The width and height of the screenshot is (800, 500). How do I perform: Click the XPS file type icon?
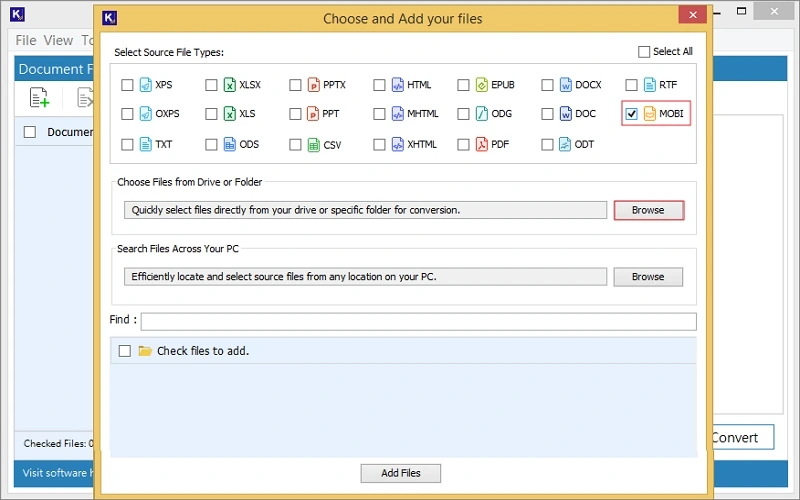(145, 85)
